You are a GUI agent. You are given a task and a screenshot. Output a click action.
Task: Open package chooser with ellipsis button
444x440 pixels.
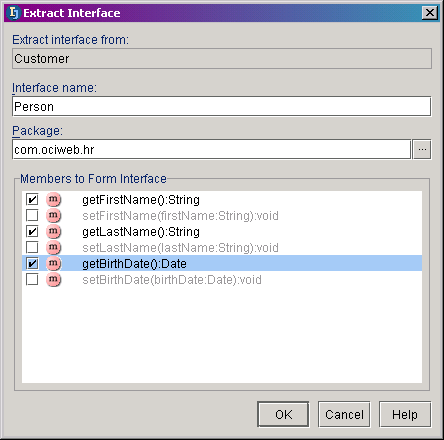pos(422,149)
